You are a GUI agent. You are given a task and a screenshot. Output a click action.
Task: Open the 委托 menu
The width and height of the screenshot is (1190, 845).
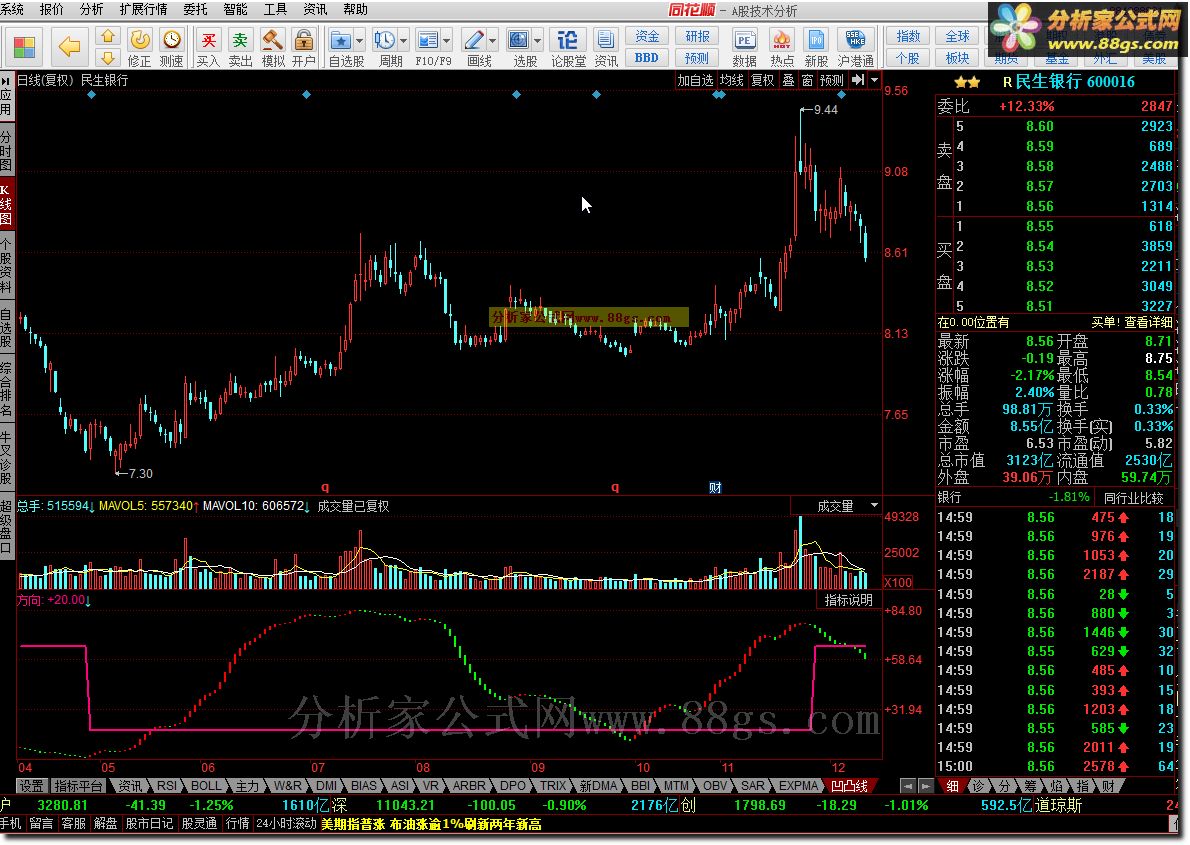click(x=195, y=9)
